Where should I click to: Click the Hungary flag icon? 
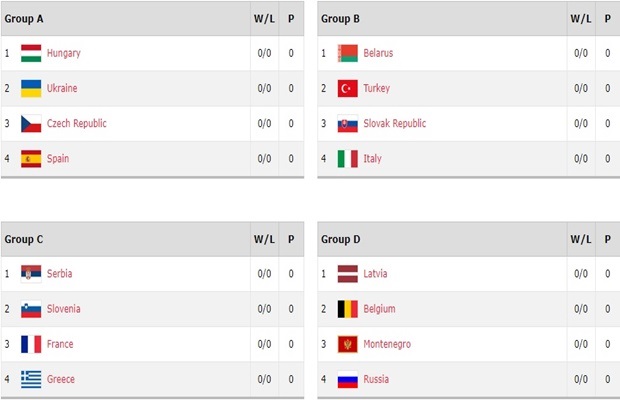tap(31, 53)
